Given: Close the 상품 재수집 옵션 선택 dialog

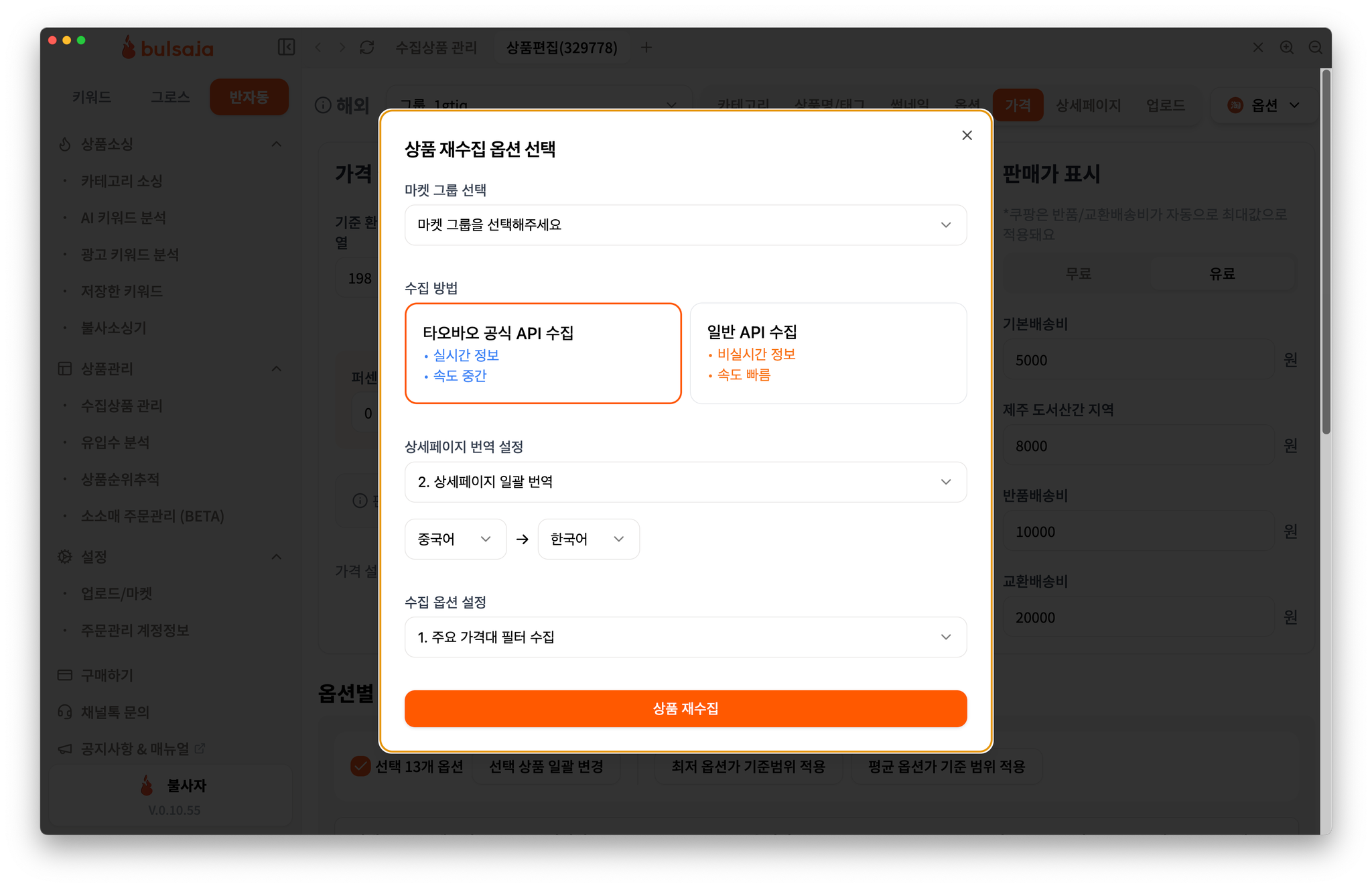Looking at the screenshot, I should [967, 135].
